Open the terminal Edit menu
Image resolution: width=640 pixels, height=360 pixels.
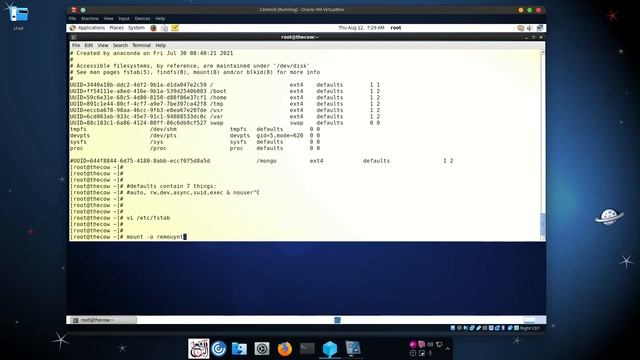coord(89,45)
